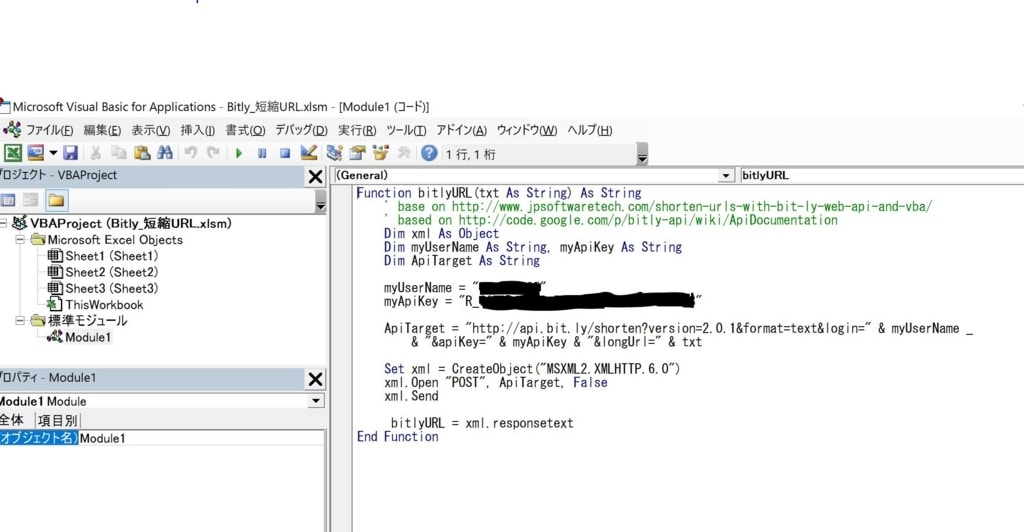
Task: Open Object Browser toolbar icon
Action: (380, 153)
